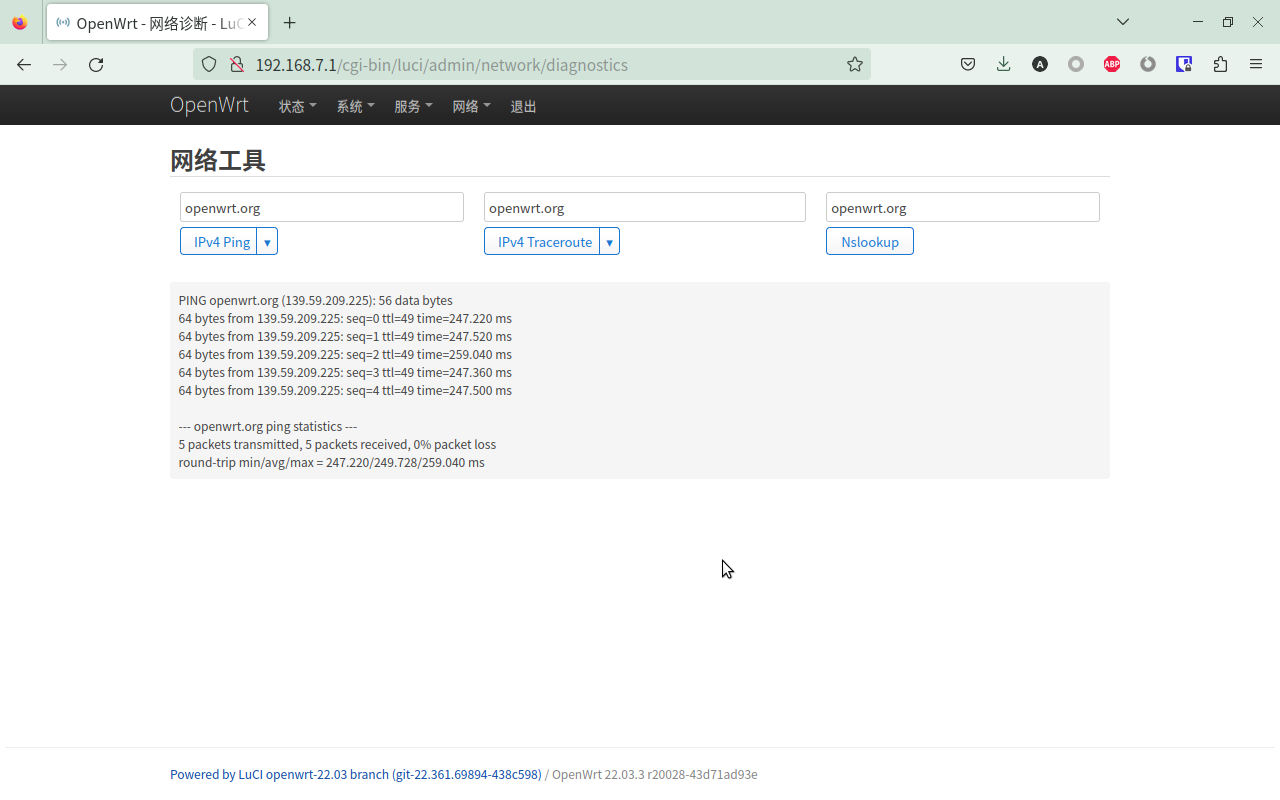This screenshot has height=800, width=1280.
Task: Open the Downloads panel
Action: pyautogui.click(x=1004, y=64)
